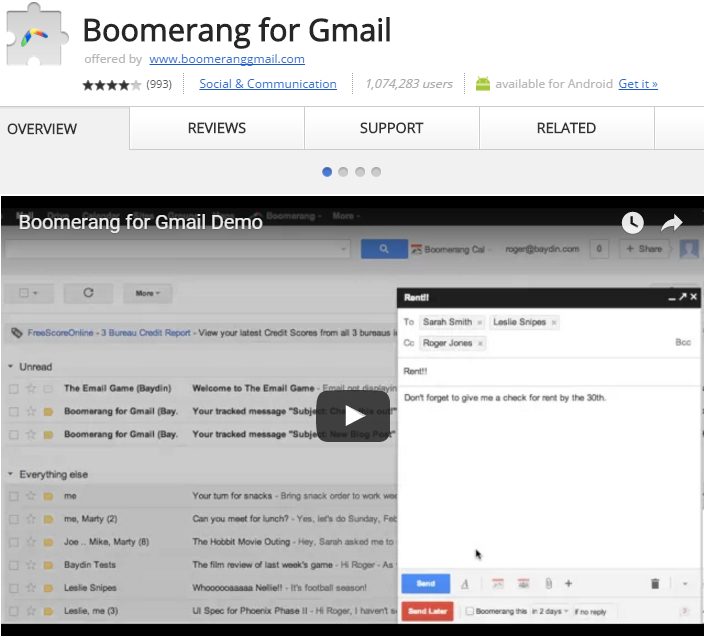Click the refresh icon in Gmail toolbar

[x=88, y=293]
